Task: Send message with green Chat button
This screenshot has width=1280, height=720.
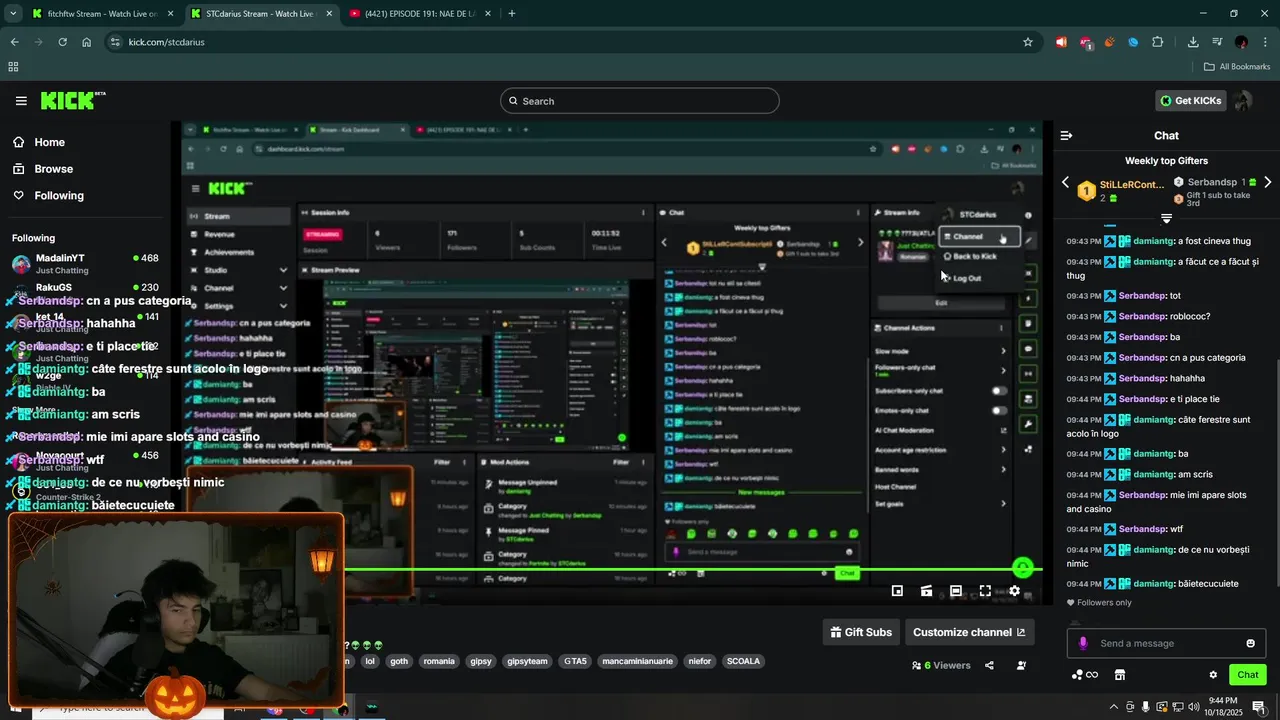Action: click(x=1248, y=675)
